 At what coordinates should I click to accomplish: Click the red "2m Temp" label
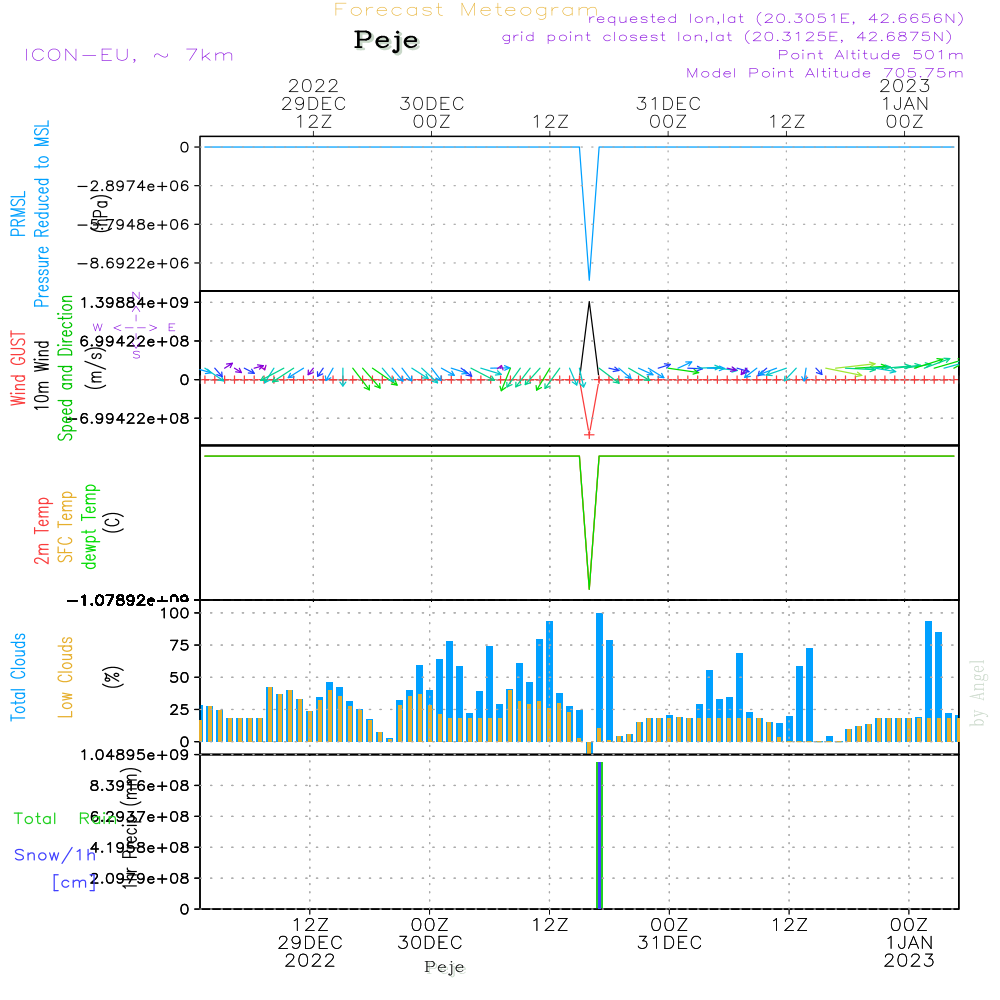41,531
